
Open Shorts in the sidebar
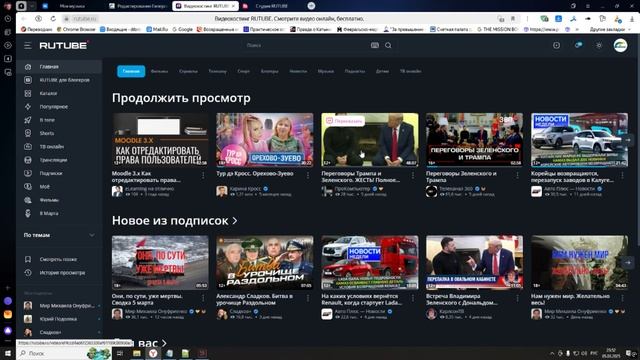tap(59, 133)
